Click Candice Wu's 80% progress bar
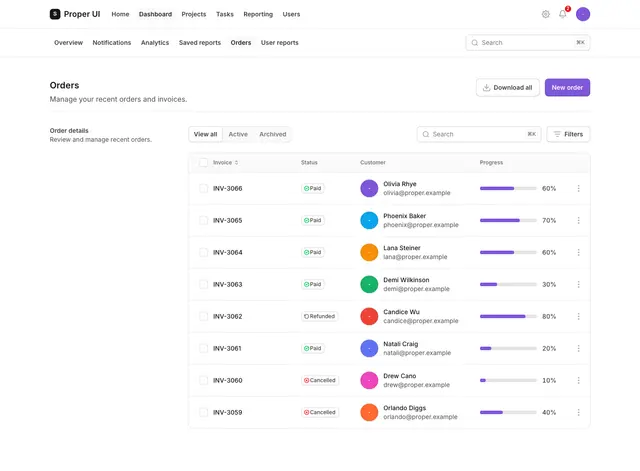 [x=508, y=316]
